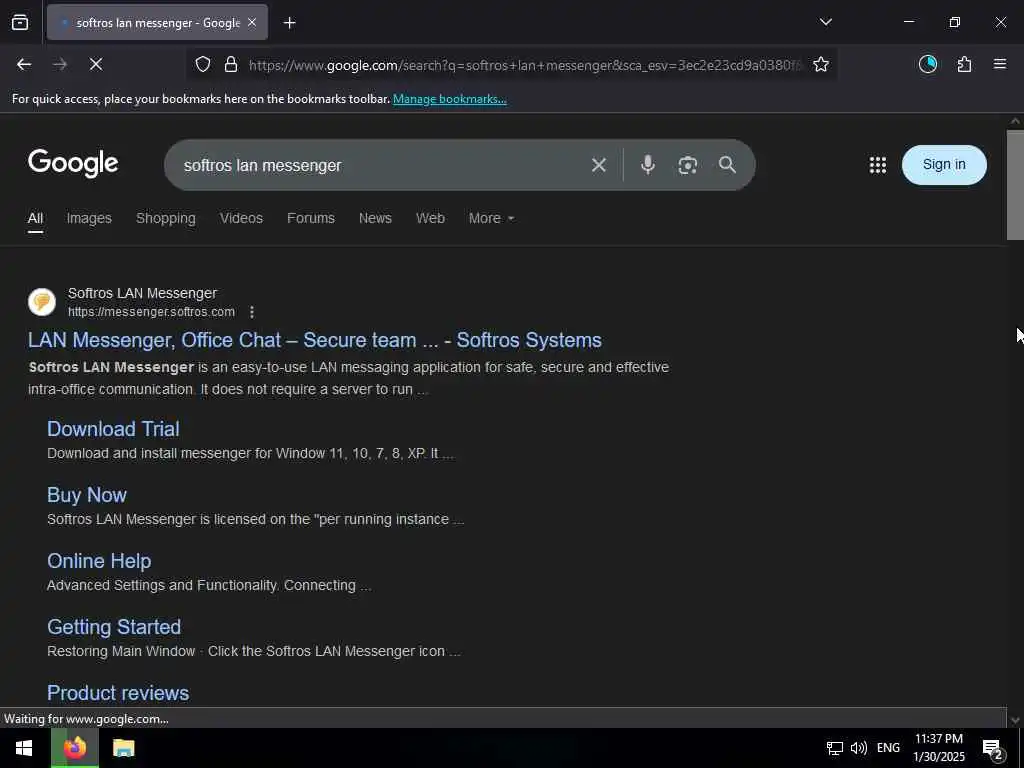Image resolution: width=1024 pixels, height=768 pixels.
Task: Open the three-dot menu next to messenger.softros.com
Action: click(252, 312)
